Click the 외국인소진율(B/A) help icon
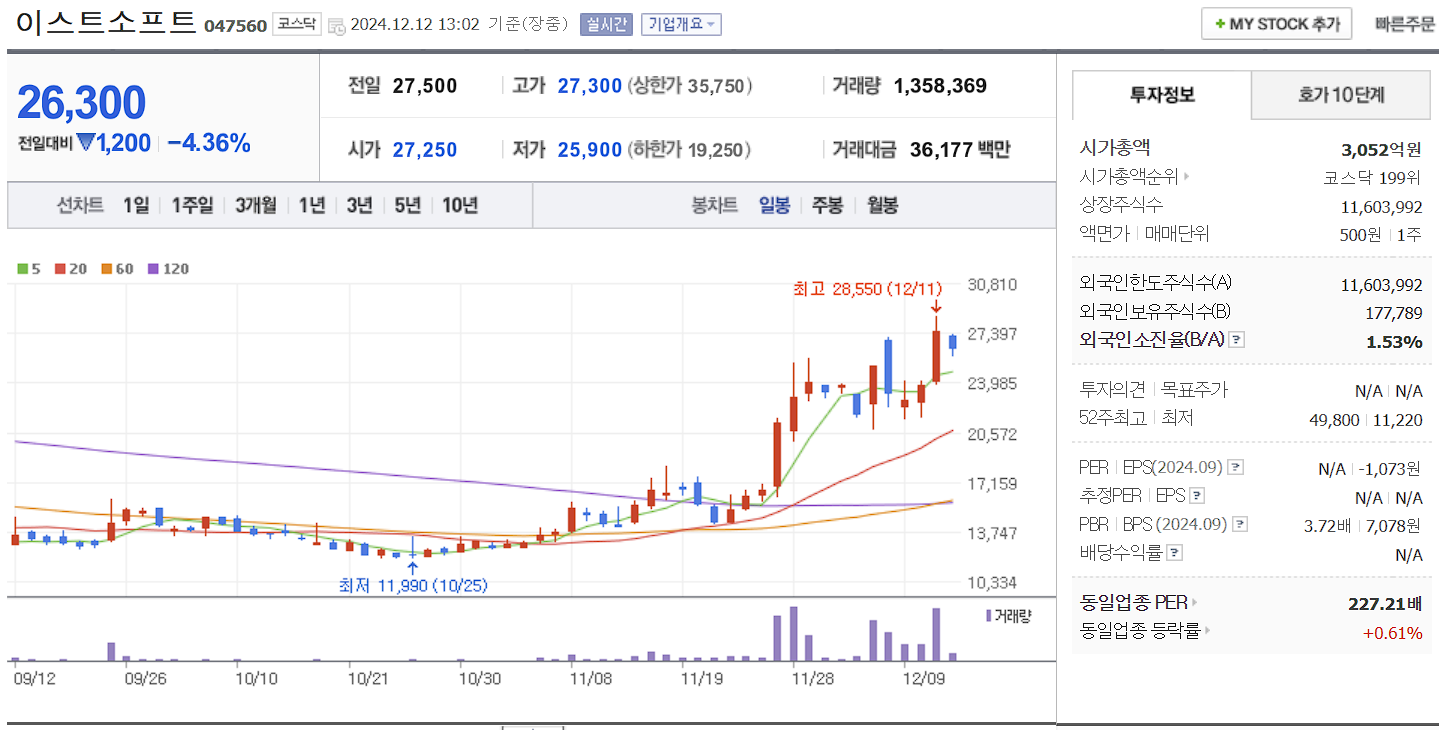1439x730 pixels. pos(1236,339)
